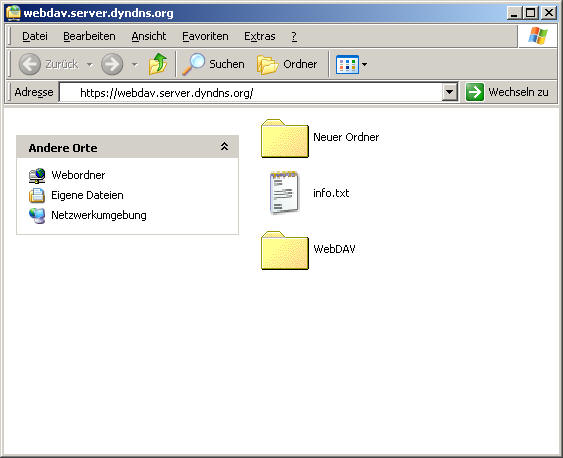Screen dimensions: 563x458
Task: Open the Back history dropdown arrow
Action: click(x=90, y=65)
